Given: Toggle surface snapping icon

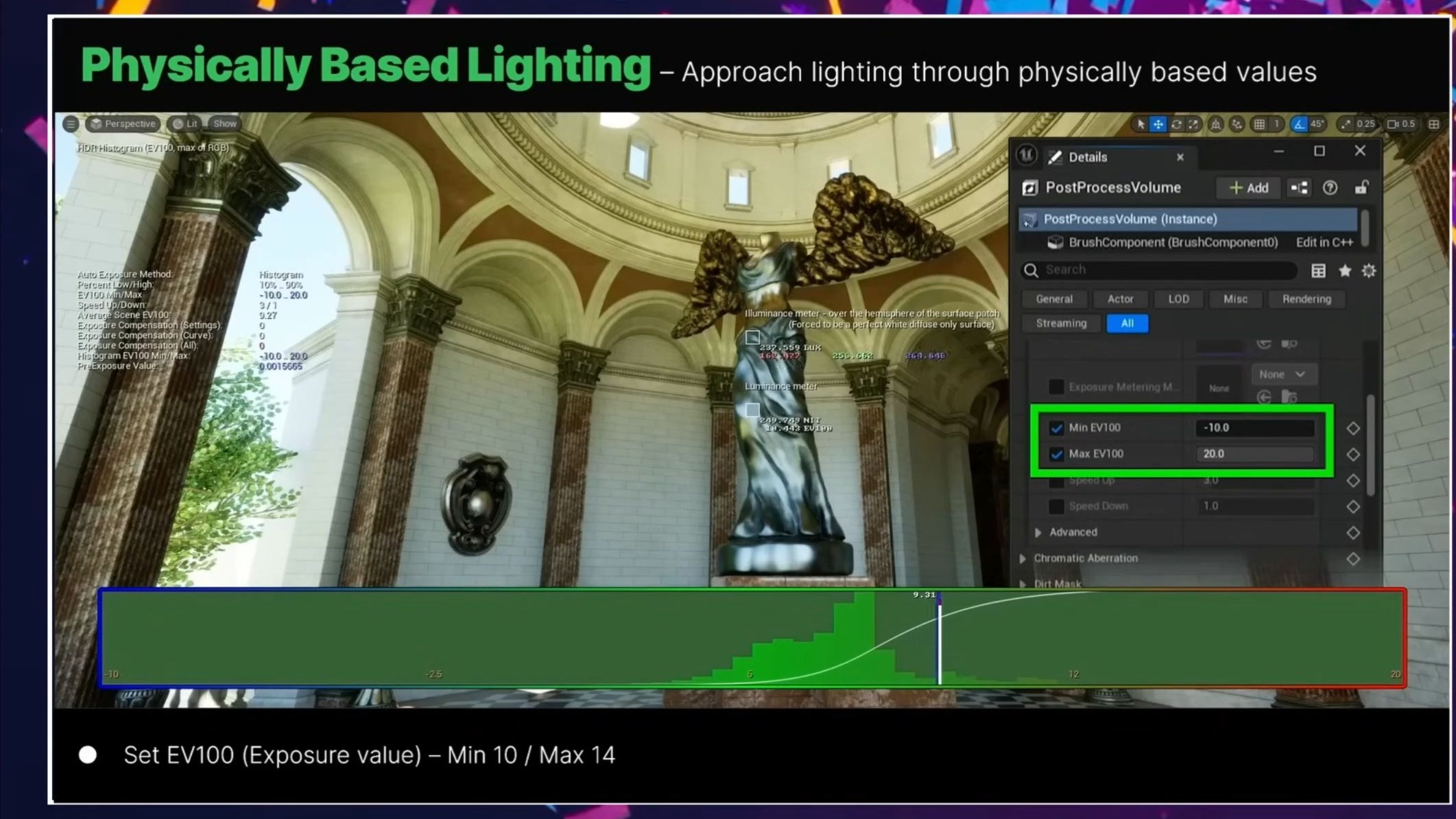Looking at the screenshot, I should point(1237,124).
